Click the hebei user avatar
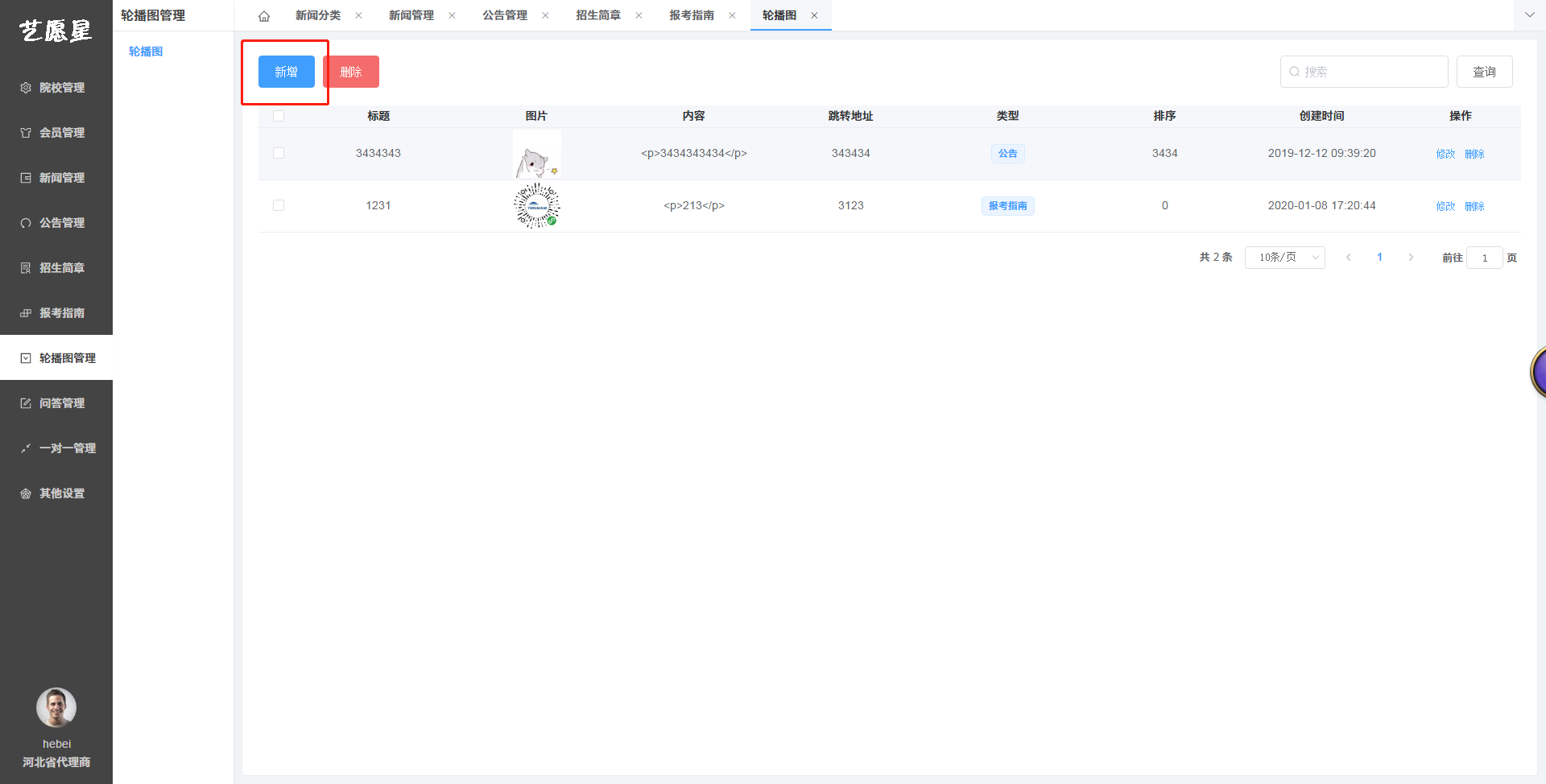The height and width of the screenshot is (784, 1546). [56, 708]
